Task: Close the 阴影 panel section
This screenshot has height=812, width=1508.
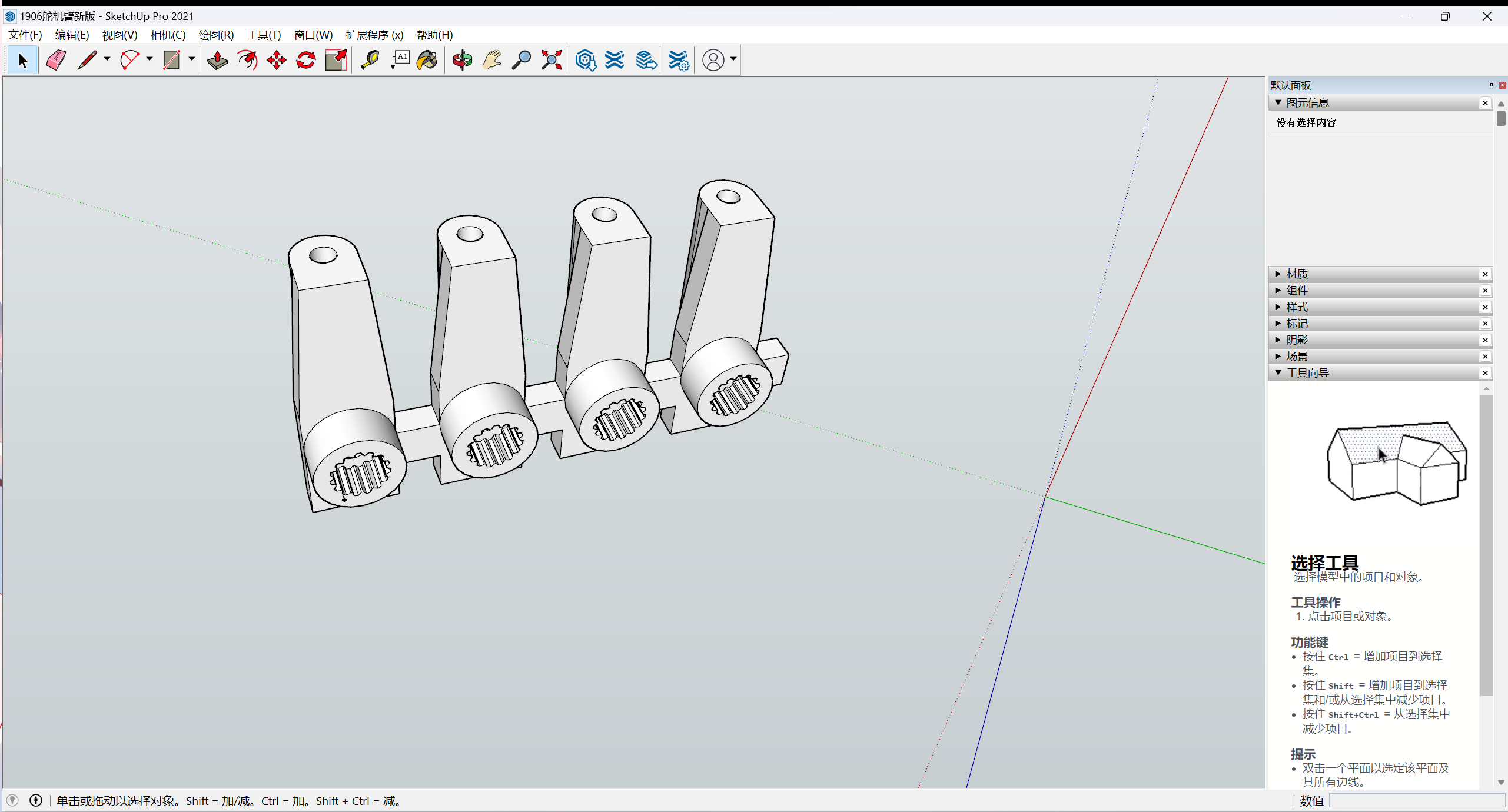Action: (1485, 340)
